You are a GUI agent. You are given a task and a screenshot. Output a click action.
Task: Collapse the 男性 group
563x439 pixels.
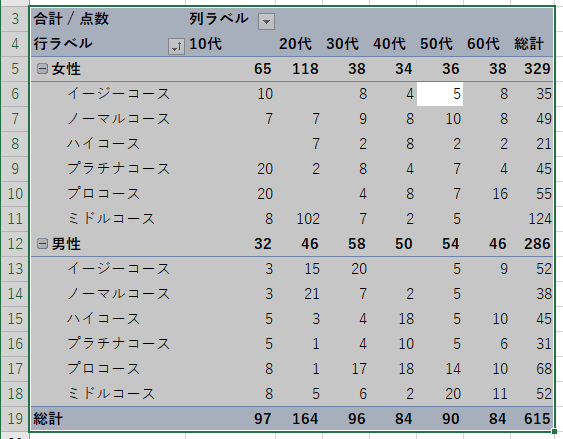(x=42, y=244)
